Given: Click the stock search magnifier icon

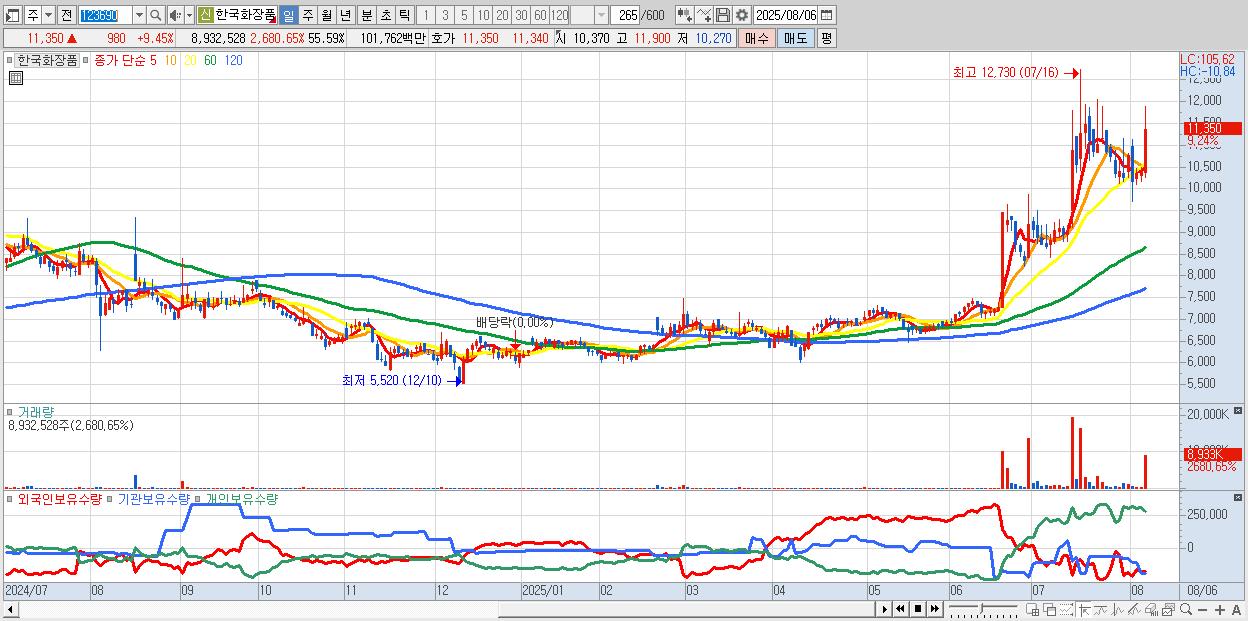Looking at the screenshot, I should (x=155, y=15).
